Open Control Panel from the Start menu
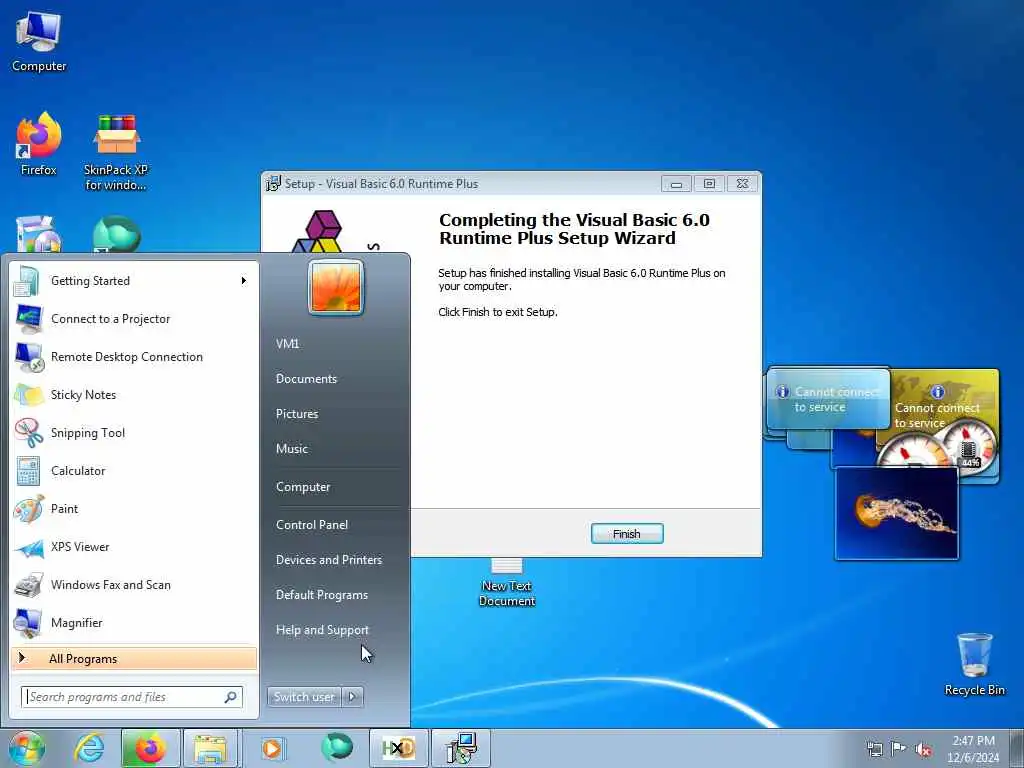This screenshot has width=1024, height=768. point(312,525)
